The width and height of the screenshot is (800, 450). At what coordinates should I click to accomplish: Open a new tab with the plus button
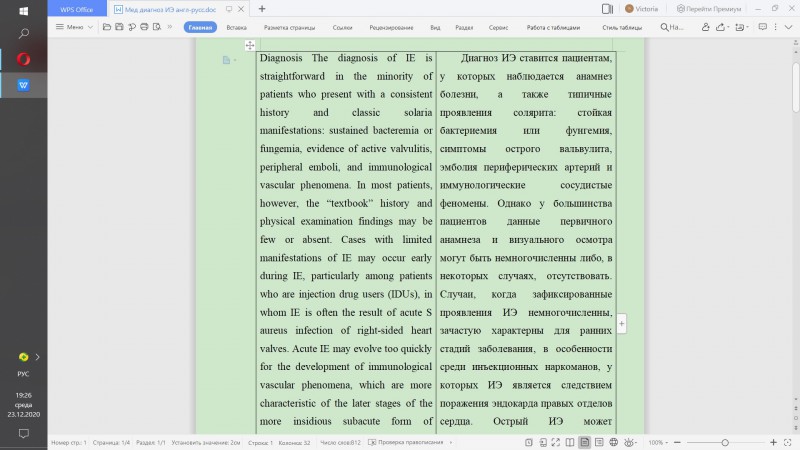262,9
